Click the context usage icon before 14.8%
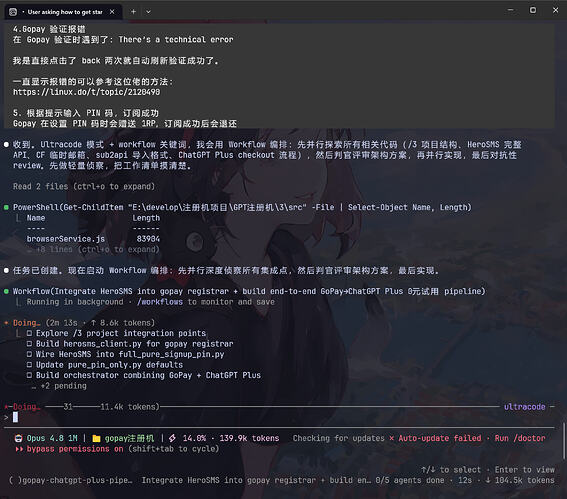 172,438
